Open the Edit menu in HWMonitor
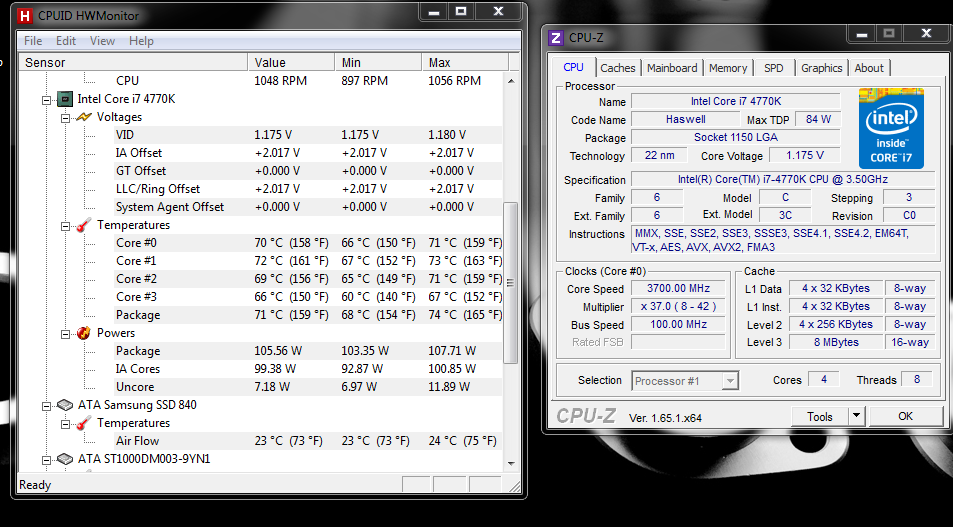This screenshot has height=527, width=953. tap(66, 41)
